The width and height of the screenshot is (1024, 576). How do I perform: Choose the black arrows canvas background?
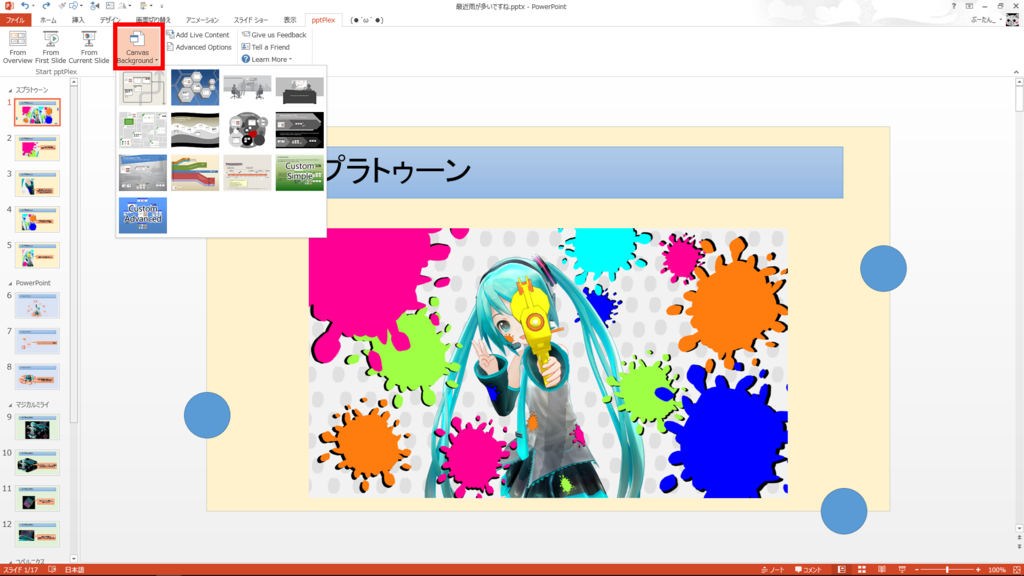[x=300, y=130]
